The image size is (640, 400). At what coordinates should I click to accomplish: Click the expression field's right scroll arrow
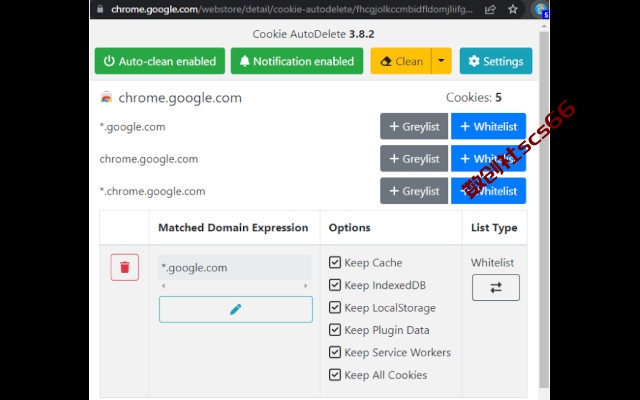coord(305,286)
